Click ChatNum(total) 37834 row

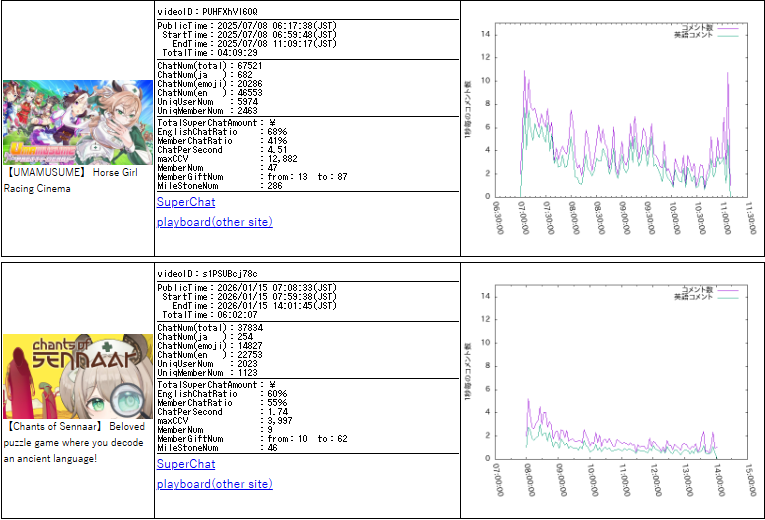[x=210, y=328]
